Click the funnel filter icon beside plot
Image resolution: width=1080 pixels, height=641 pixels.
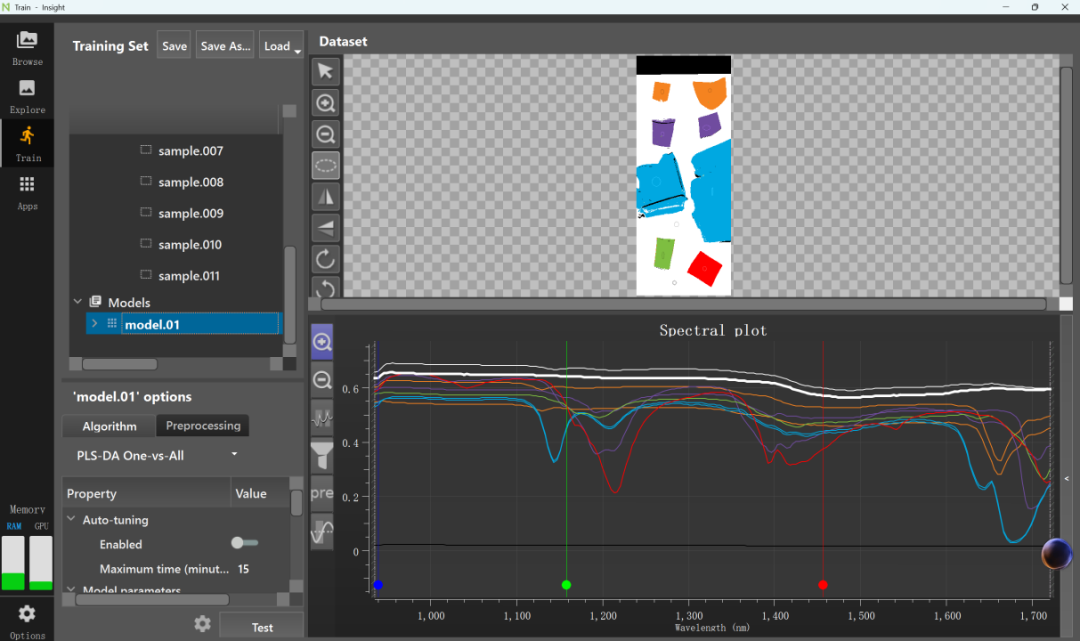[x=322, y=455]
